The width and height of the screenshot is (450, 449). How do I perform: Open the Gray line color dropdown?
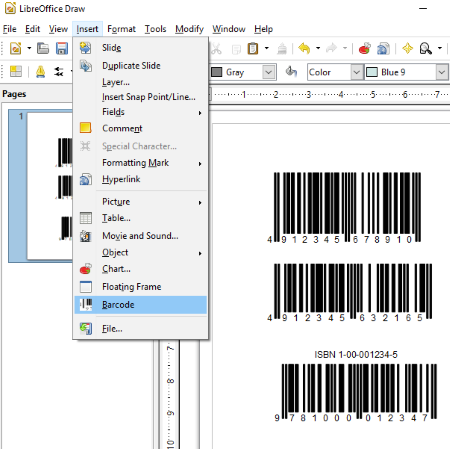[x=269, y=72]
